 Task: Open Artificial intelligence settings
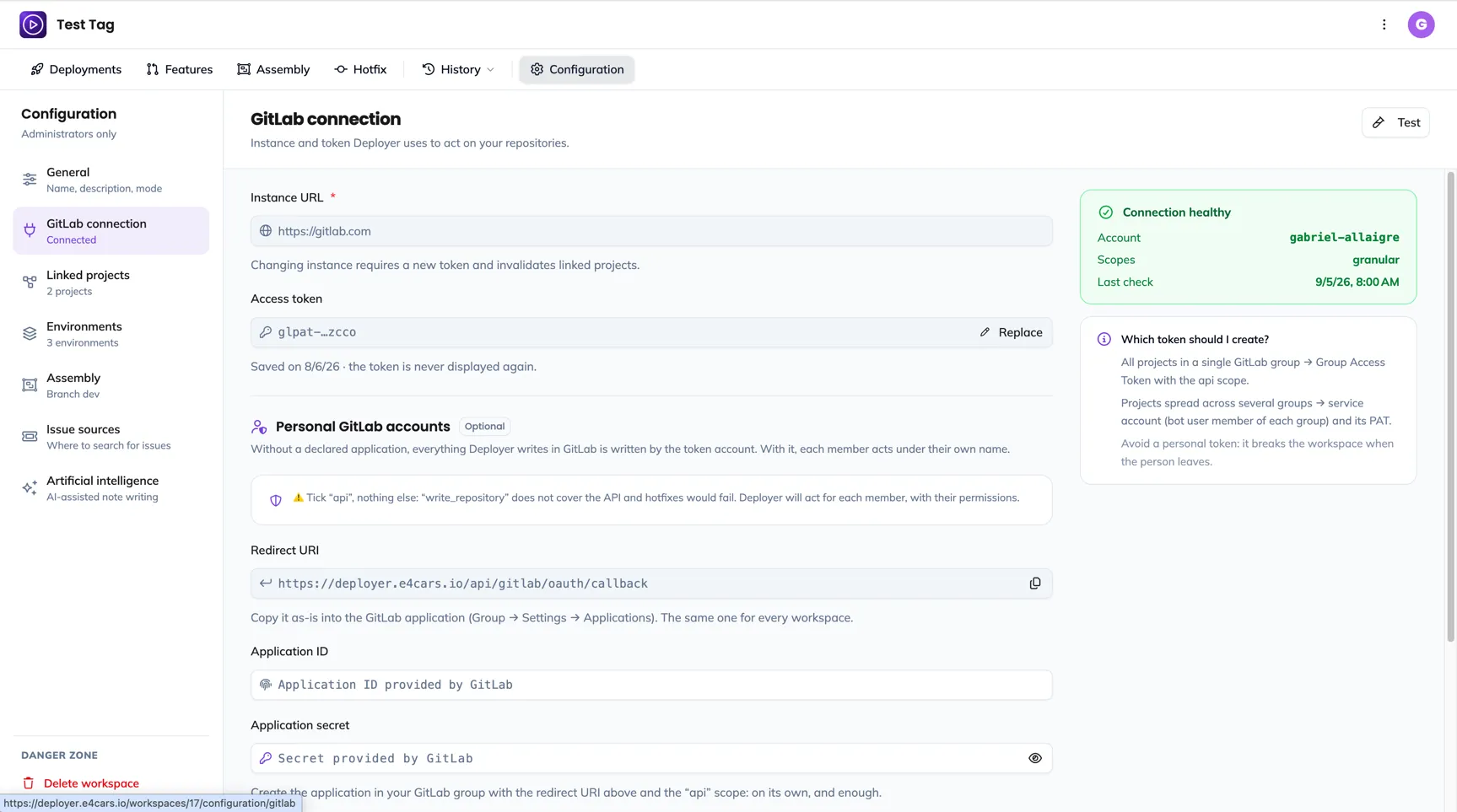111,488
